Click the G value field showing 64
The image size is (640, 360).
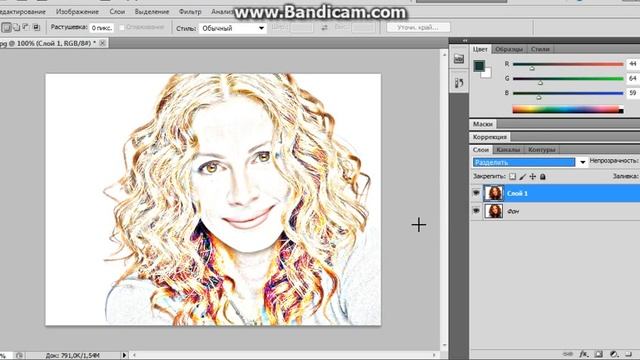pos(633,78)
